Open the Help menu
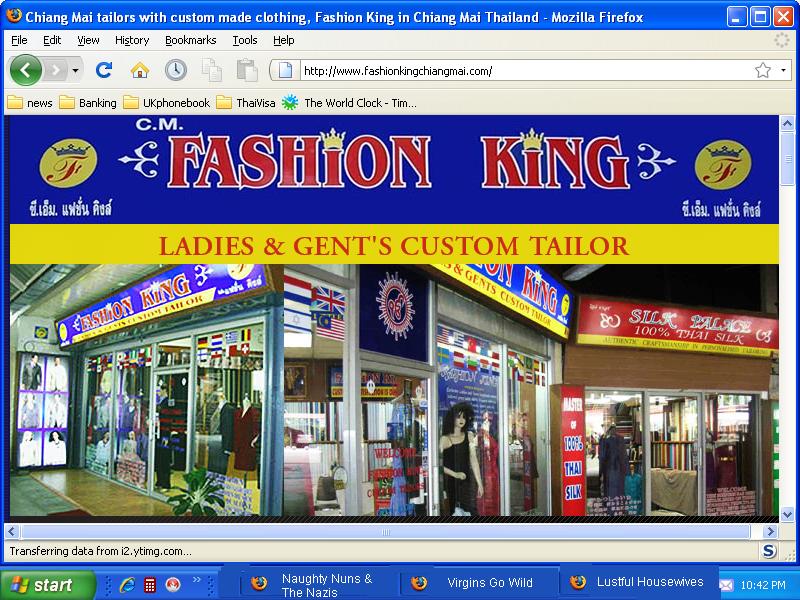 [x=284, y=40]
